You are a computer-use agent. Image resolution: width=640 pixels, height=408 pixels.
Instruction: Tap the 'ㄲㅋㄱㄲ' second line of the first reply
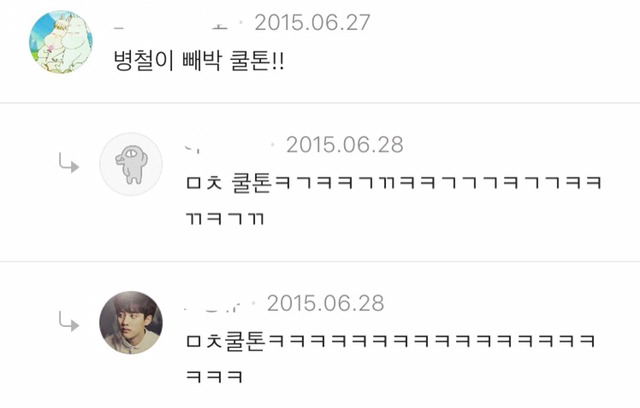click(x=225, y=218)
